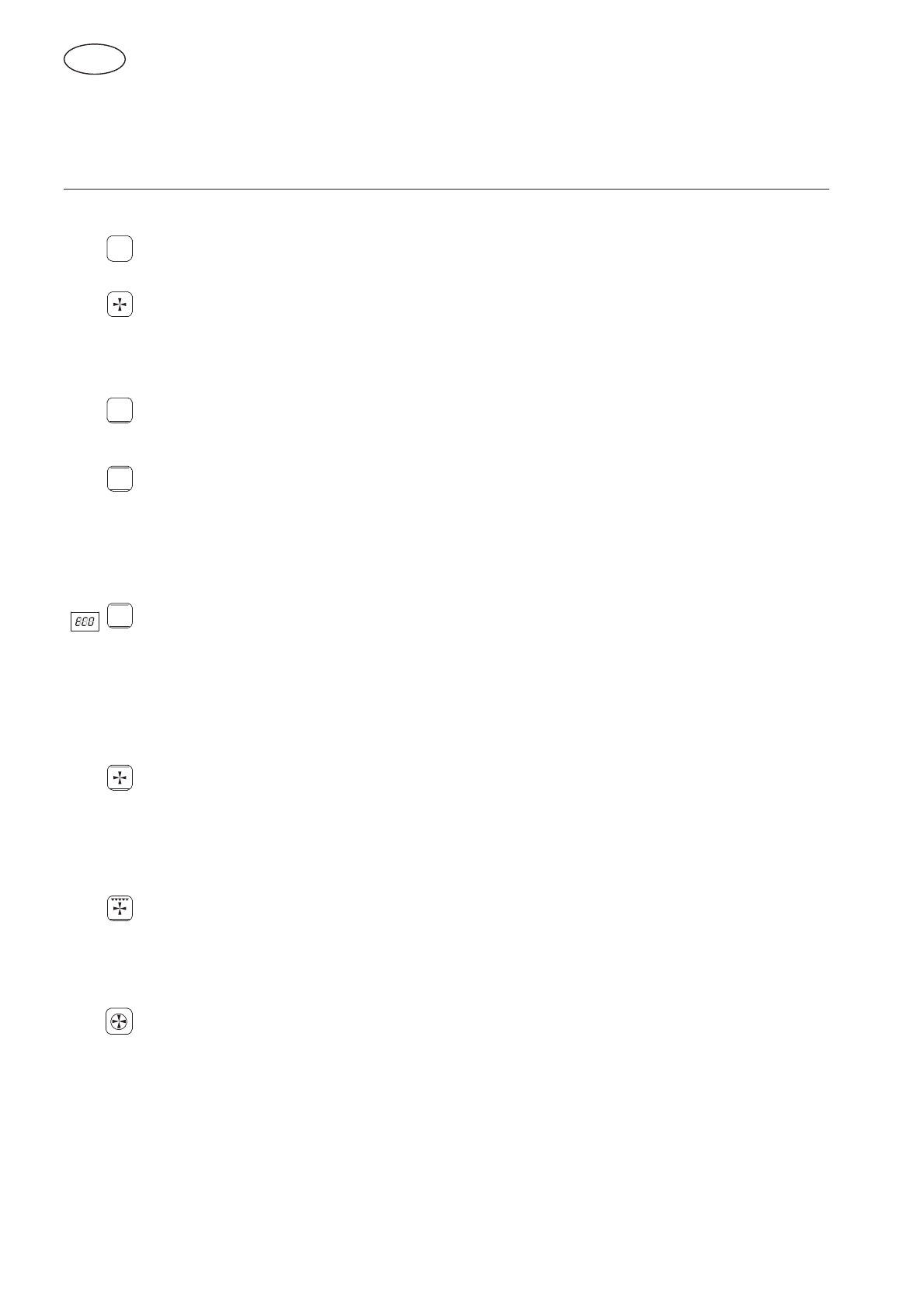Viewport: 924px width, 1308px height.
Task: Pick the ECO conventional heating symbol
Action: (x=120, y=616)
